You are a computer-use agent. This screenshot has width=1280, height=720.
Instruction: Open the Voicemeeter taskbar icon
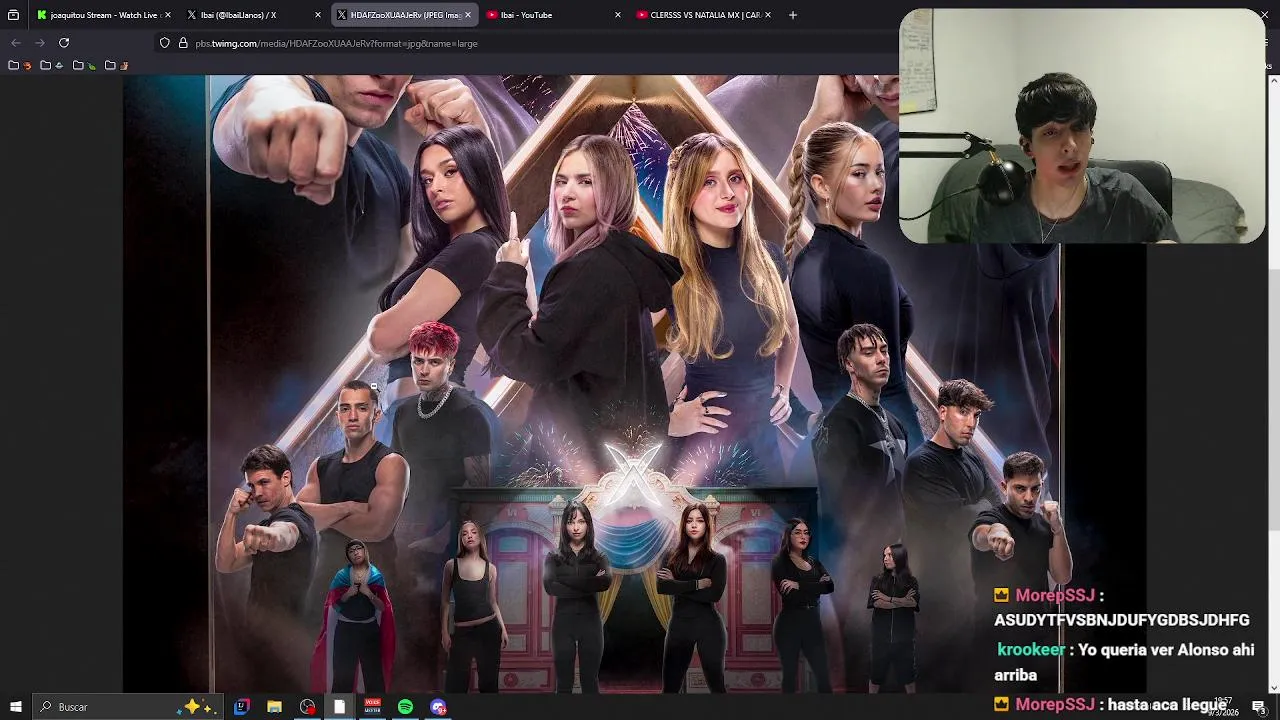click(x=373, y=707)
